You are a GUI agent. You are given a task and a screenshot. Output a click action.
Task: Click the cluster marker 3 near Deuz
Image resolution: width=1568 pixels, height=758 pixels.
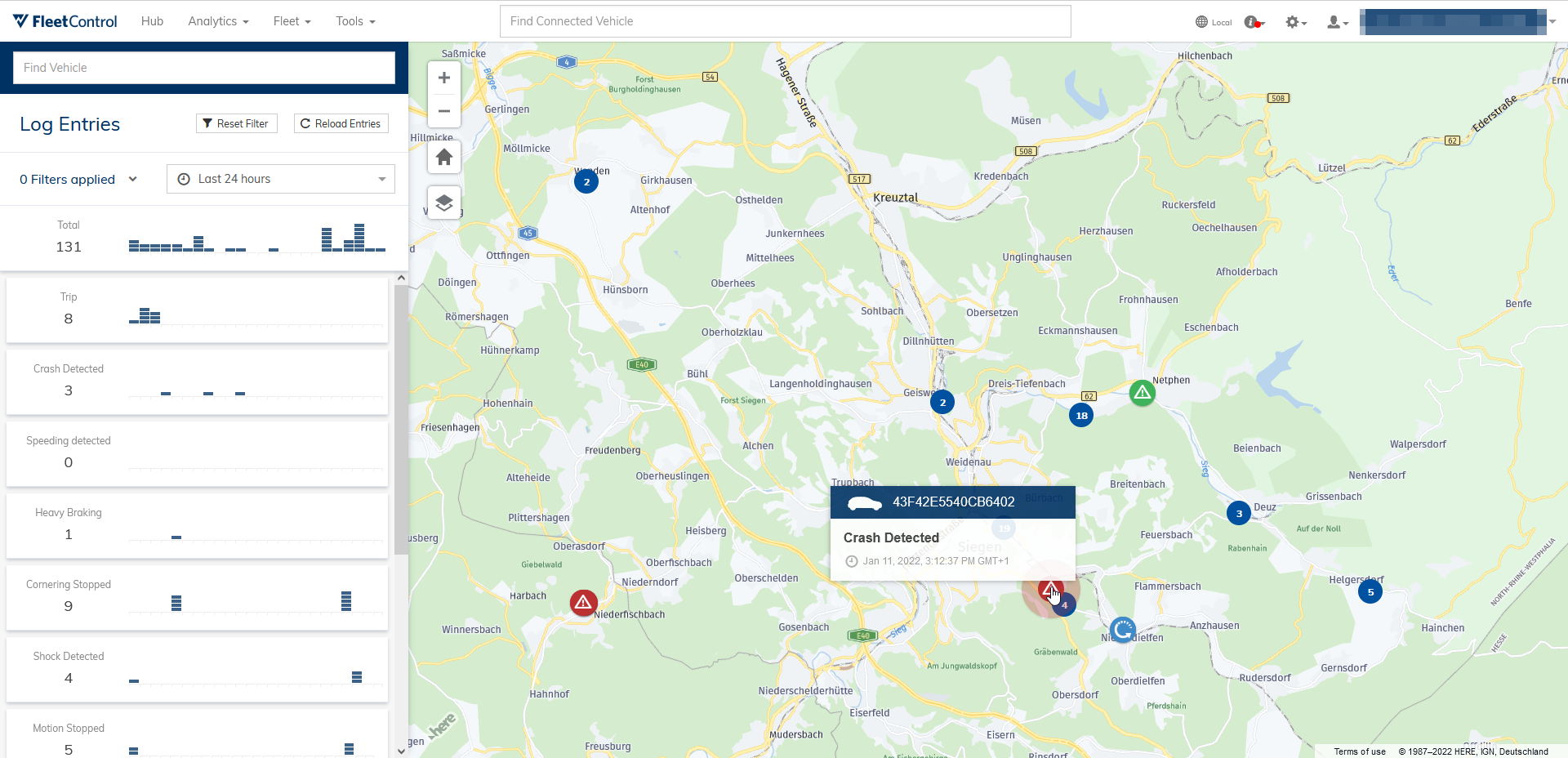coord(1239,513)
